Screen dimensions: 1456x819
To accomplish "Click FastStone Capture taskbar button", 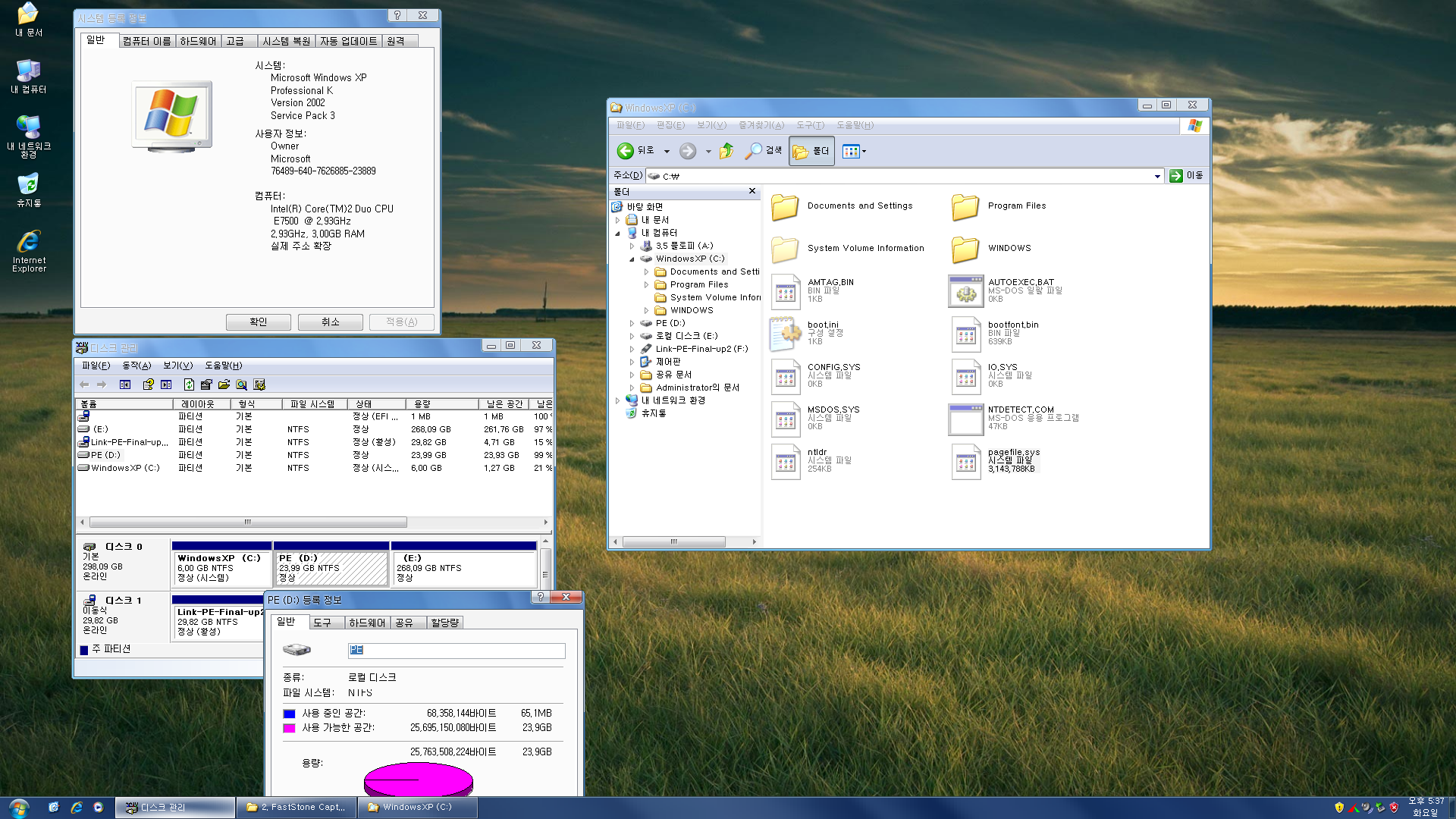I will (x=297, y=808).
